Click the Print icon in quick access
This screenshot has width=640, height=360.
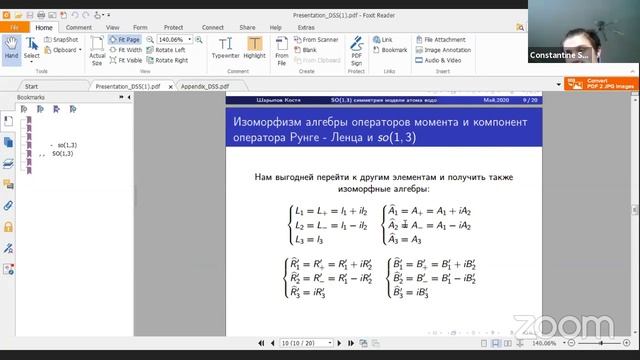(x=41, y=15)
